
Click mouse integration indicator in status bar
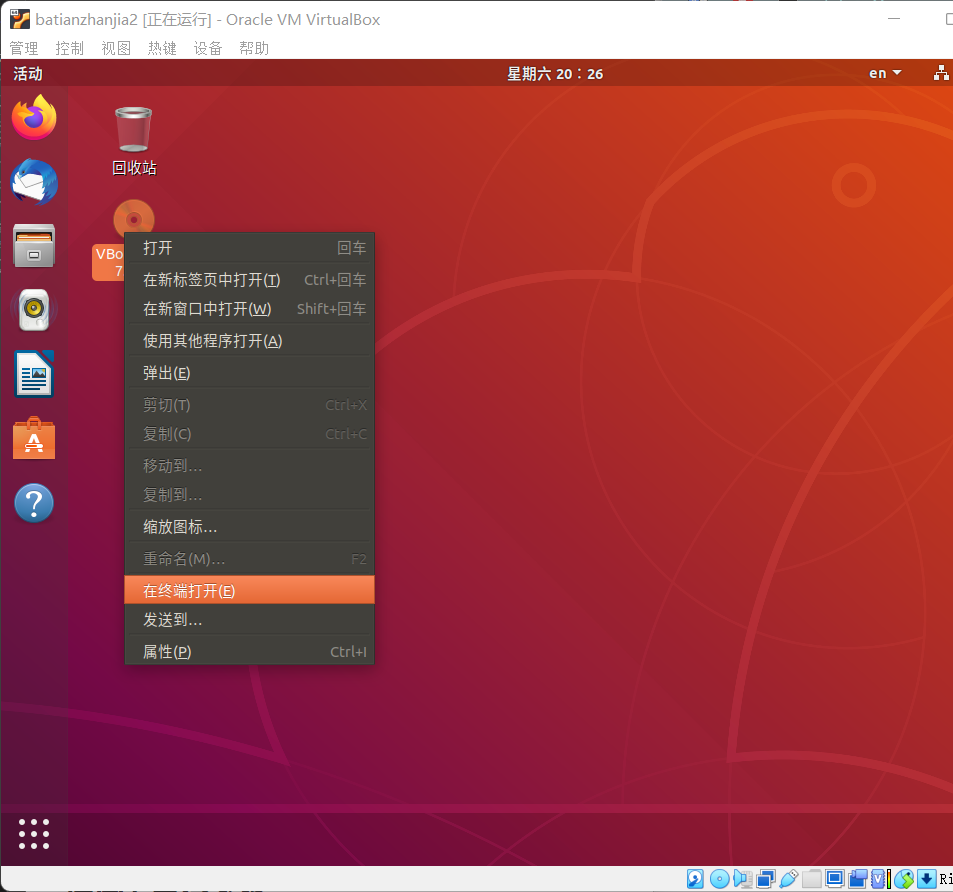904,879
